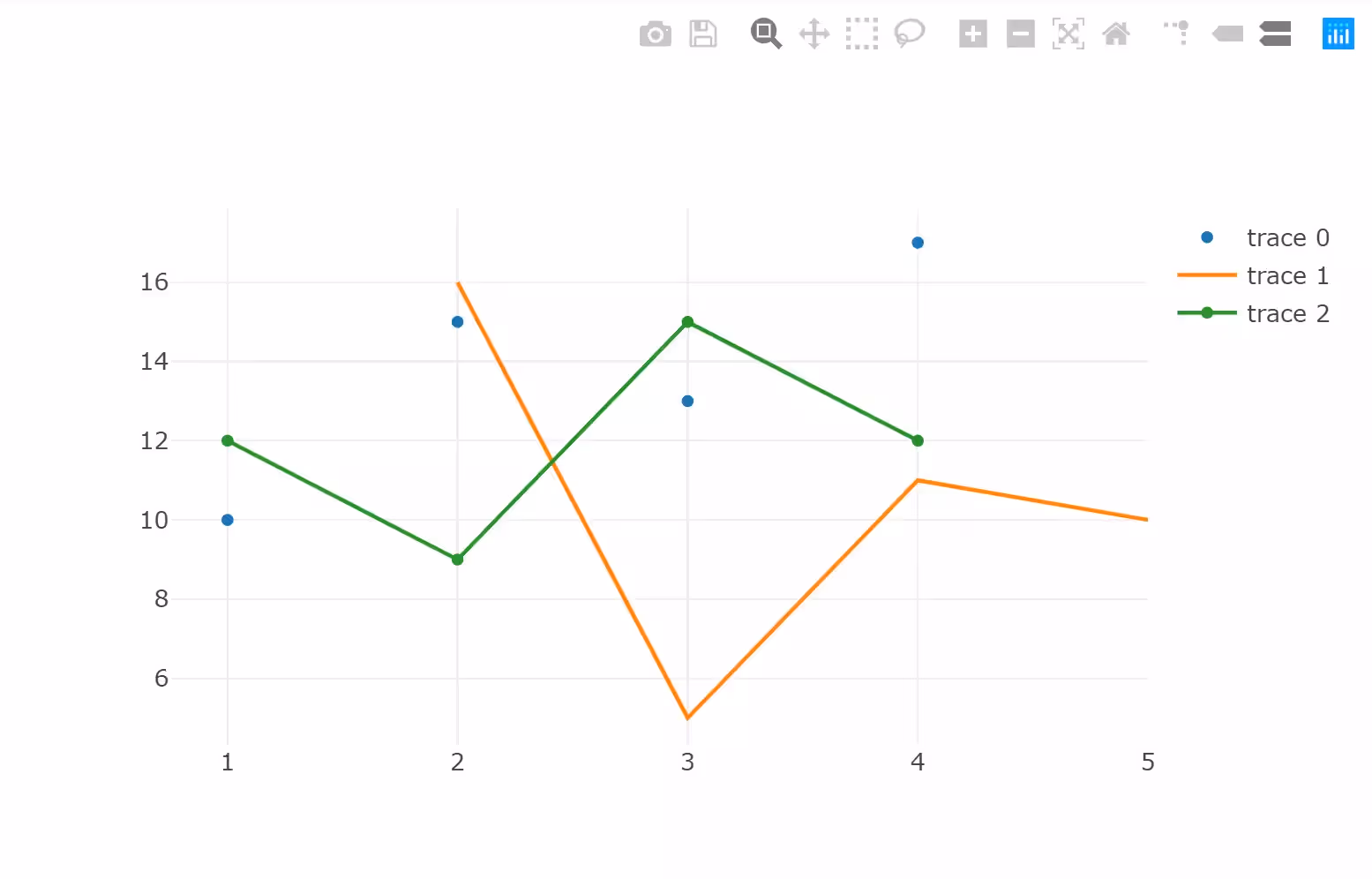Activate the Lasso Select tool
1372x879 pixels.
click(x=910, y=34)
